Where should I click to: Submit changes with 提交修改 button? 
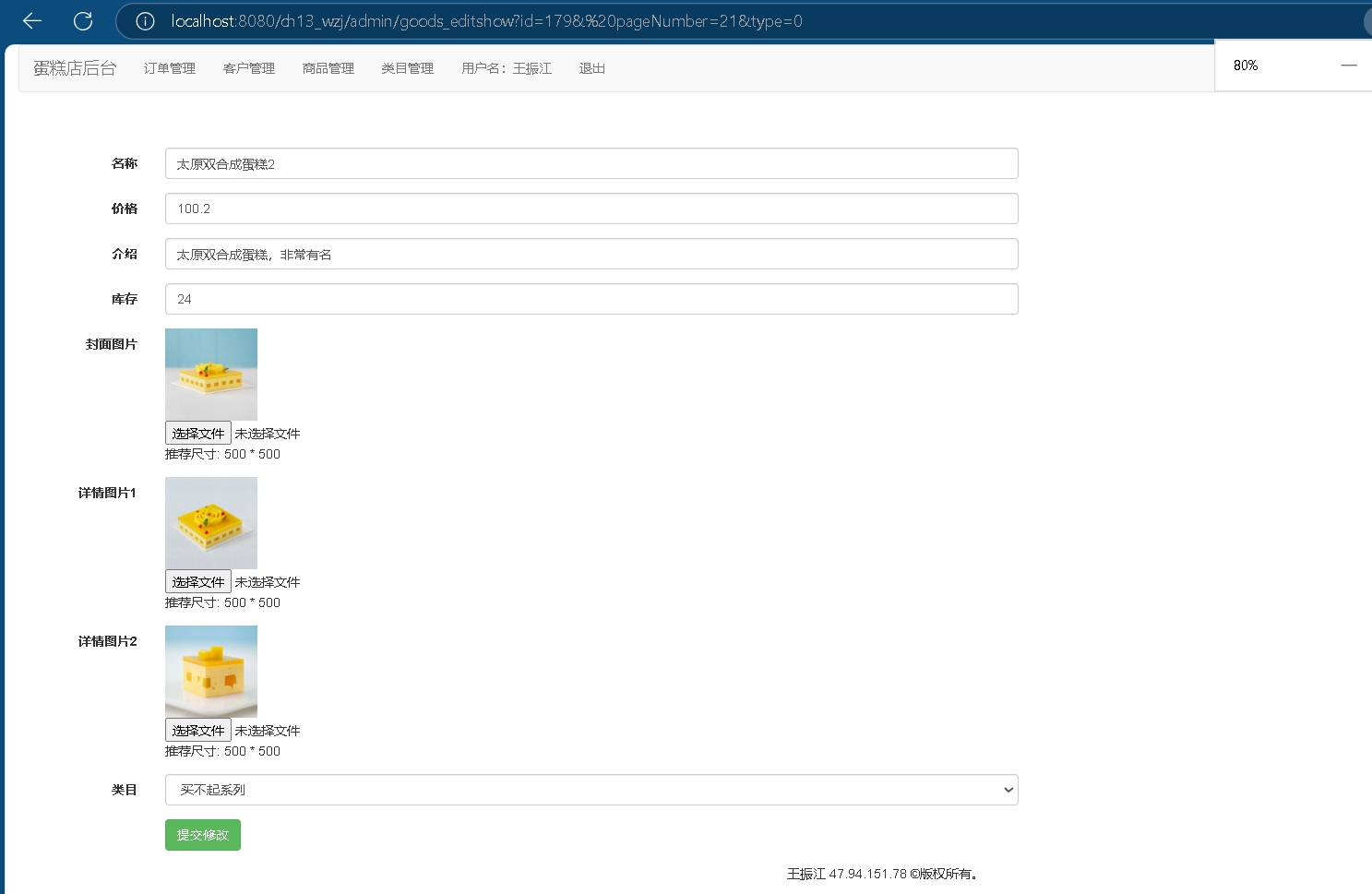click(x=203, y=835)
